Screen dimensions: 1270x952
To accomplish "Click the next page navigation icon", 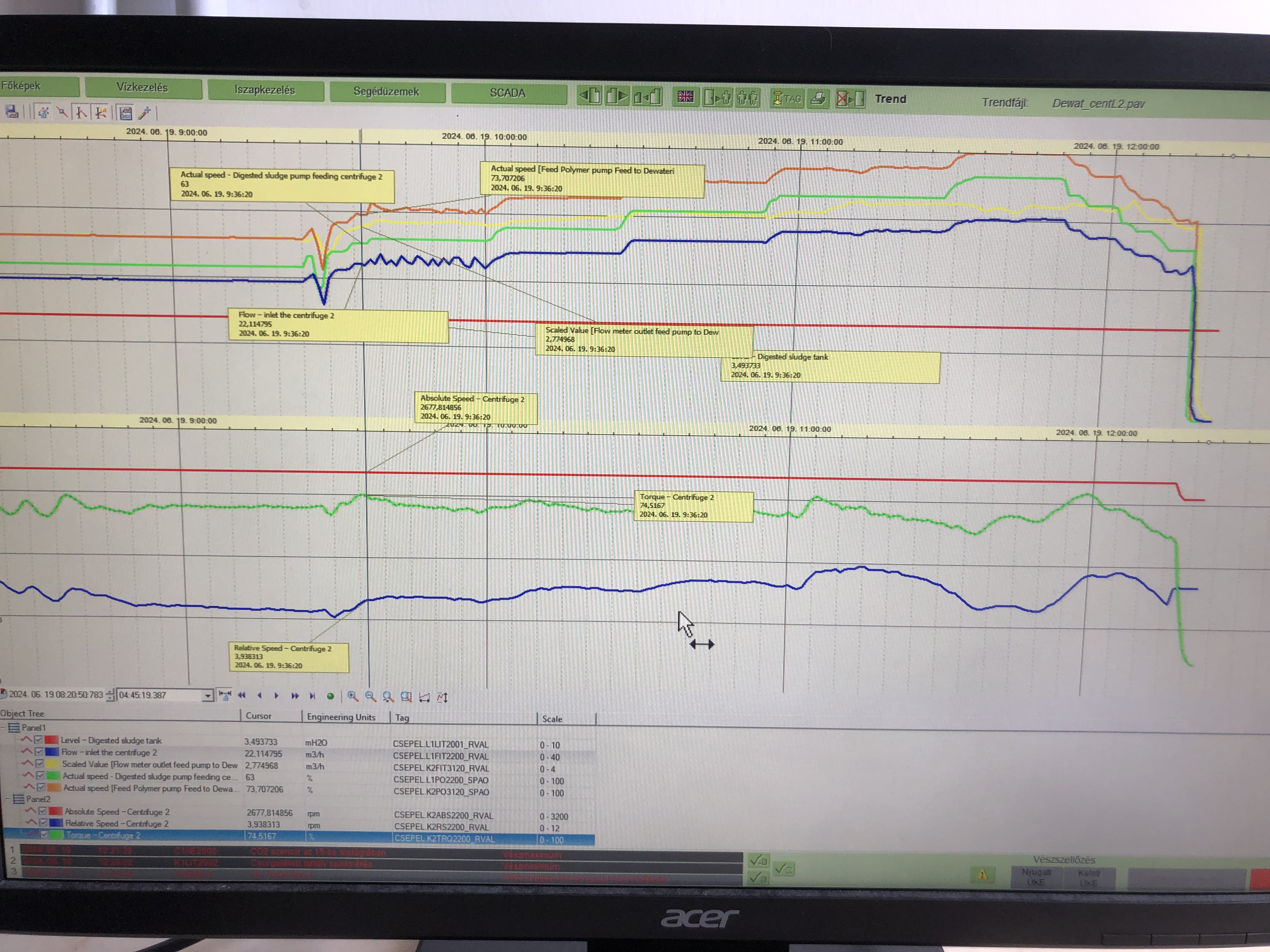I will (617, 96).
